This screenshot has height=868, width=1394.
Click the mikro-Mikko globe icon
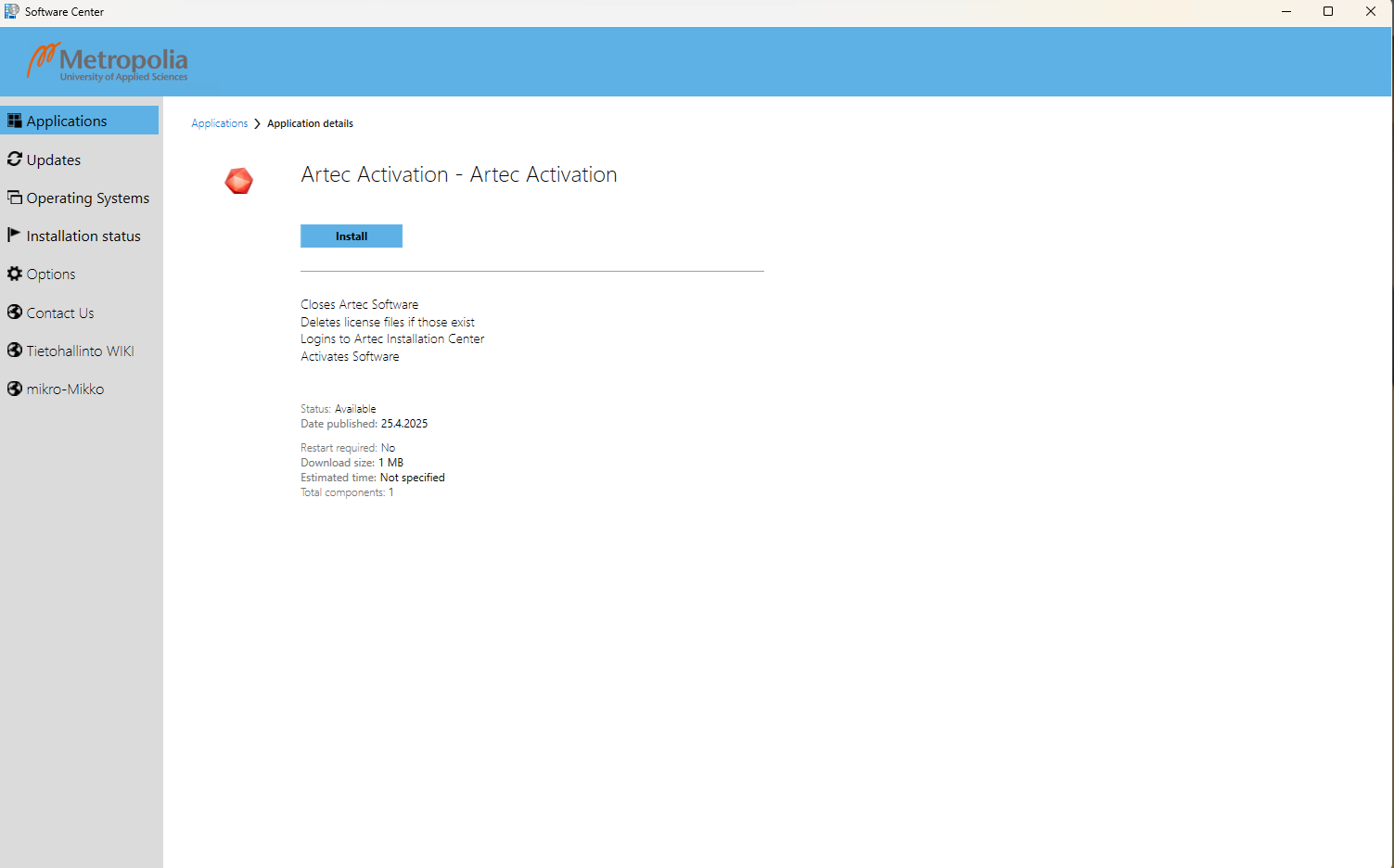14,389
